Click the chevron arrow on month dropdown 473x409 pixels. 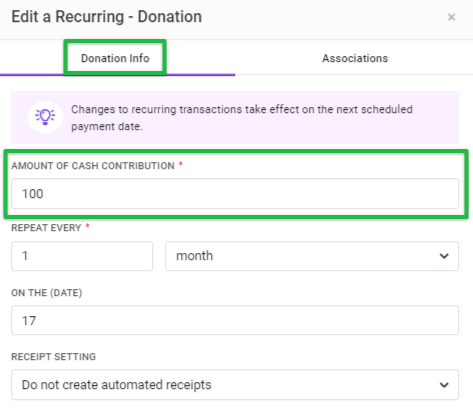[x=444, y=256]
